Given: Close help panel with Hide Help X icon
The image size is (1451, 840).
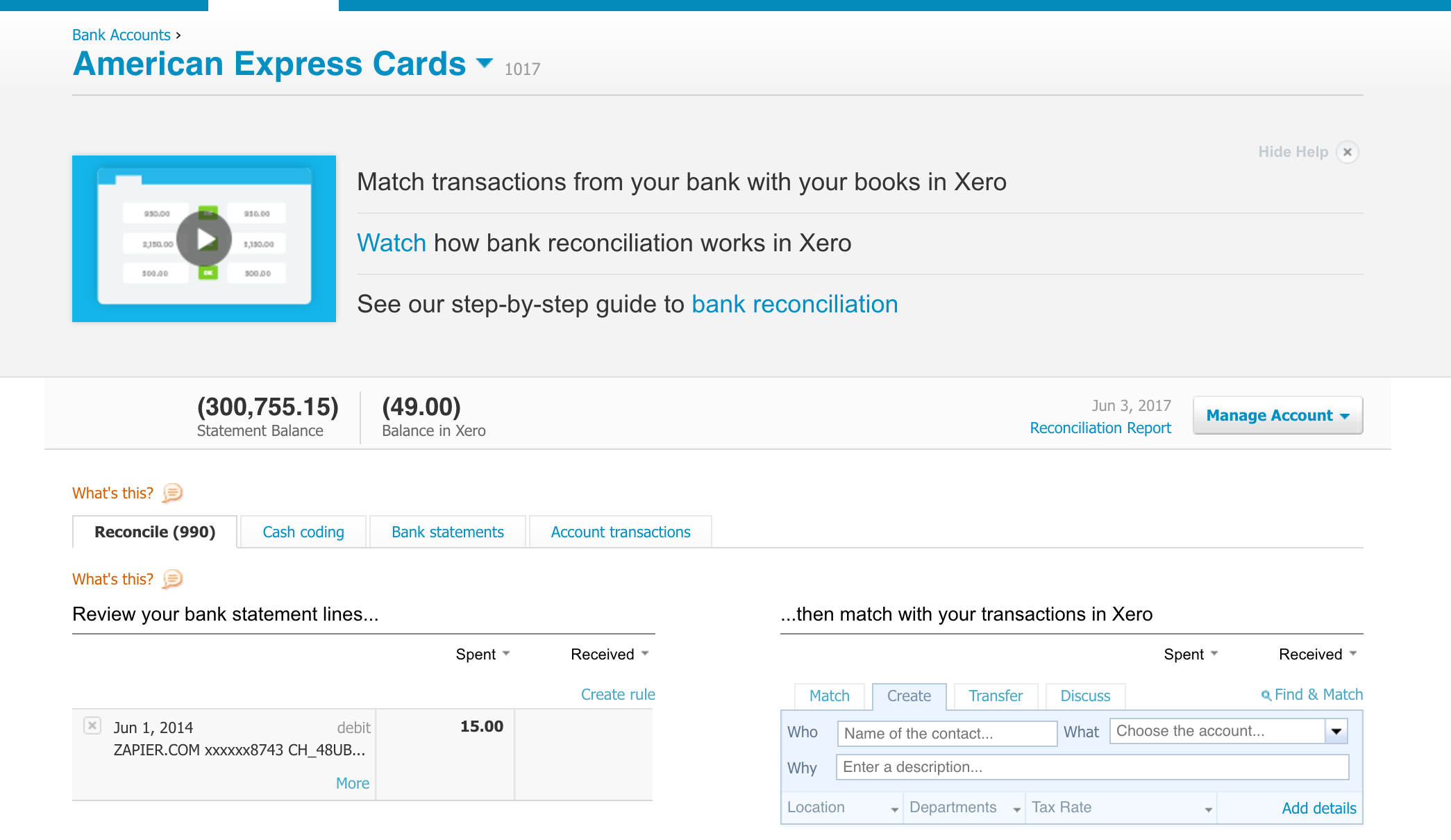Looking at the screenshot, I should [1347, 152].
